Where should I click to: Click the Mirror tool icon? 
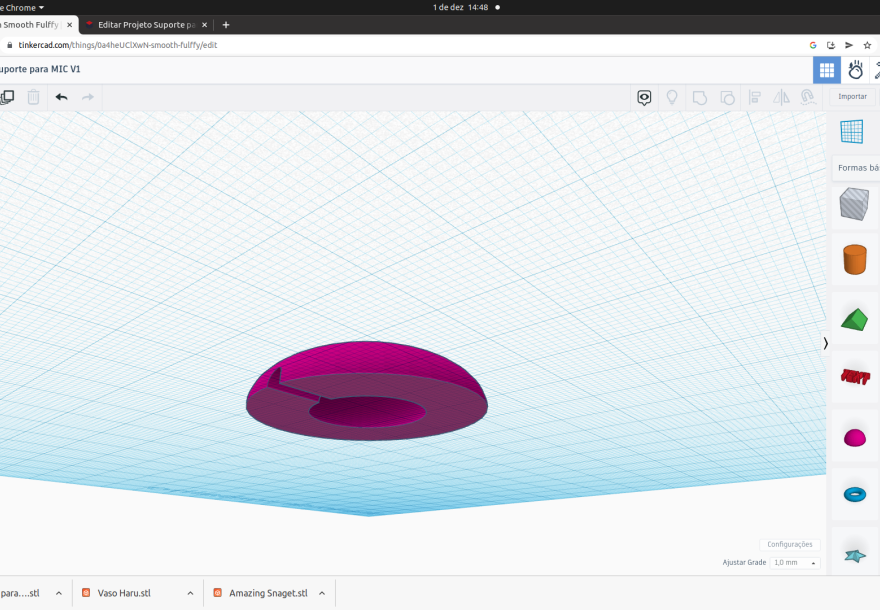coord(781,98)
